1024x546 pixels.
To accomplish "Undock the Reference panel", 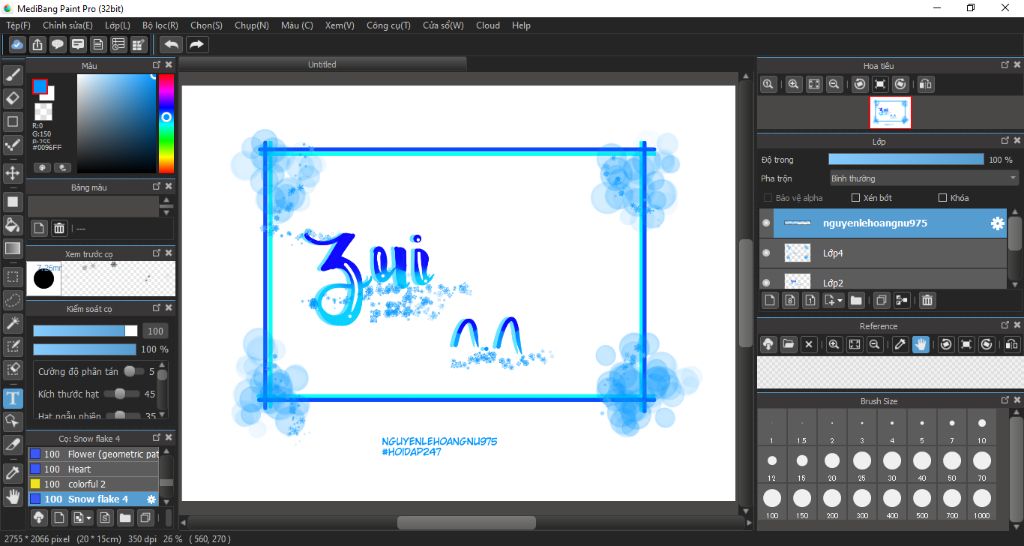I will pos(1005,325).
